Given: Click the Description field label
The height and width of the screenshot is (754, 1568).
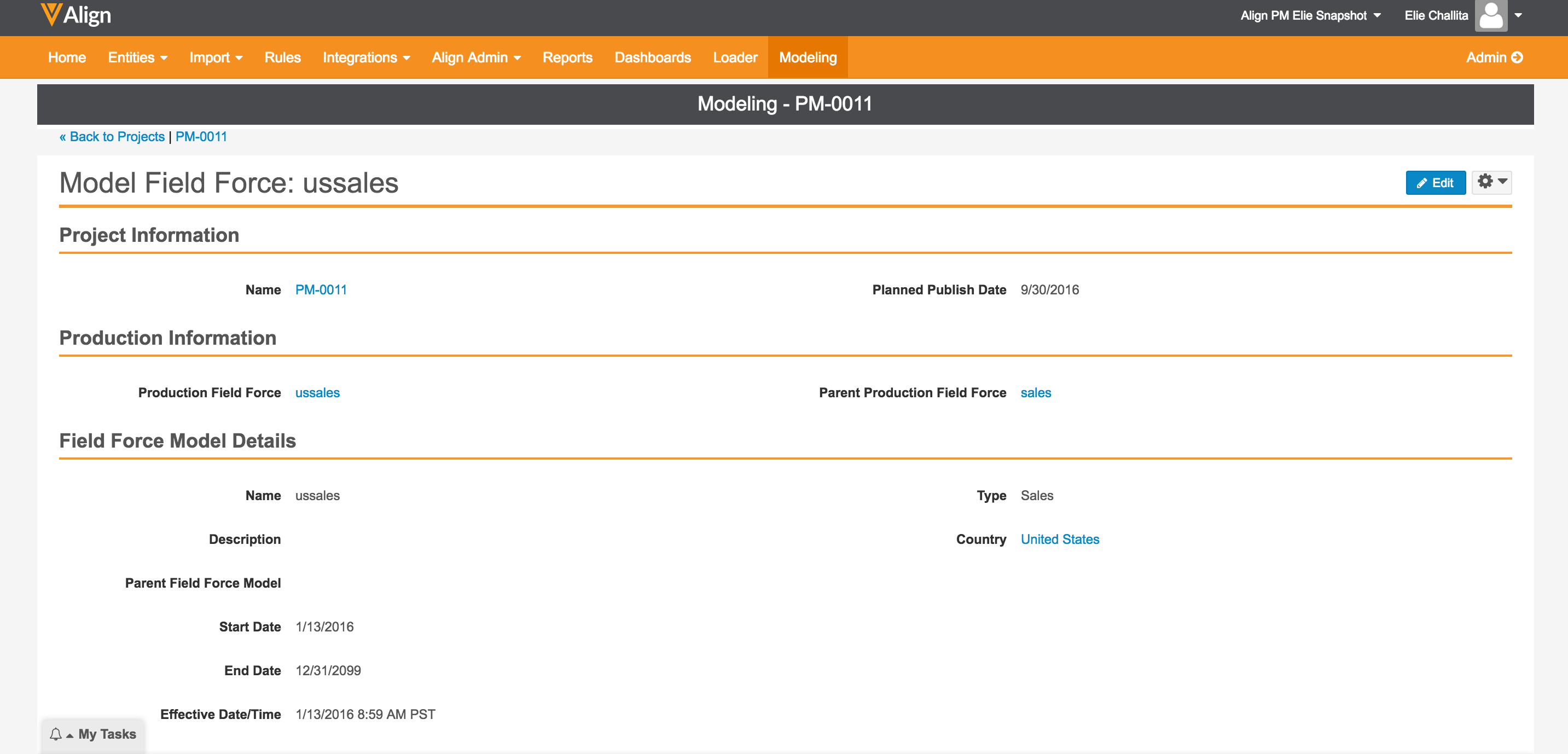Looking at the screenshot, I should pos(245,539).
